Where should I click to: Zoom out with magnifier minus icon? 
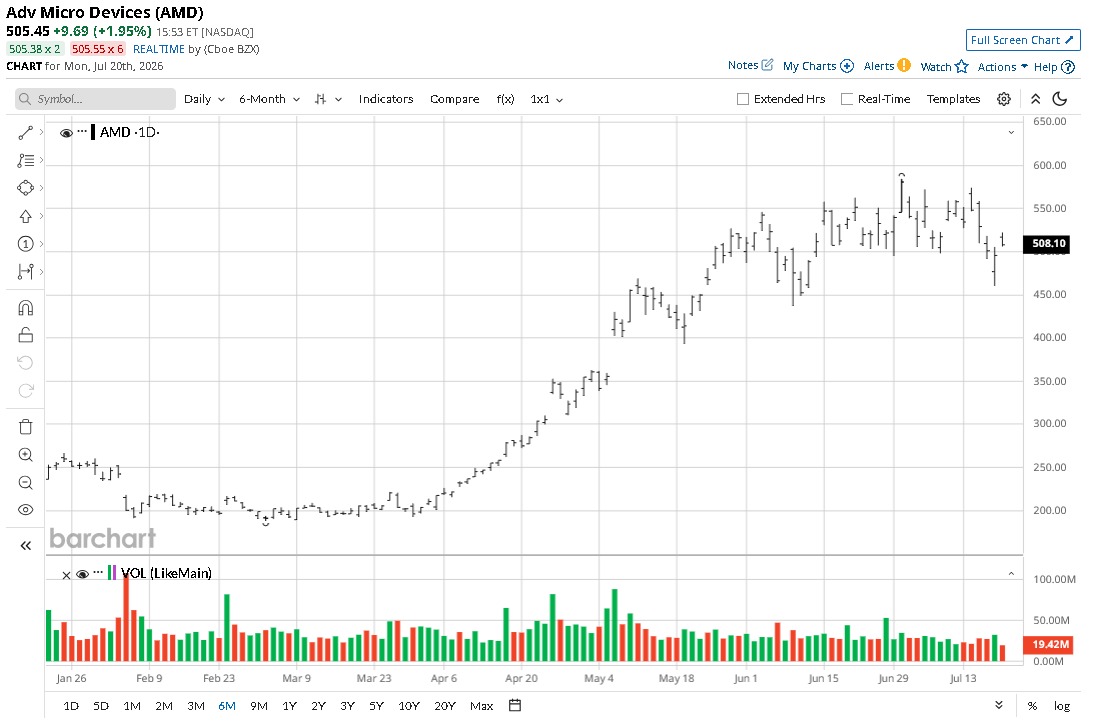coord(25,483)
